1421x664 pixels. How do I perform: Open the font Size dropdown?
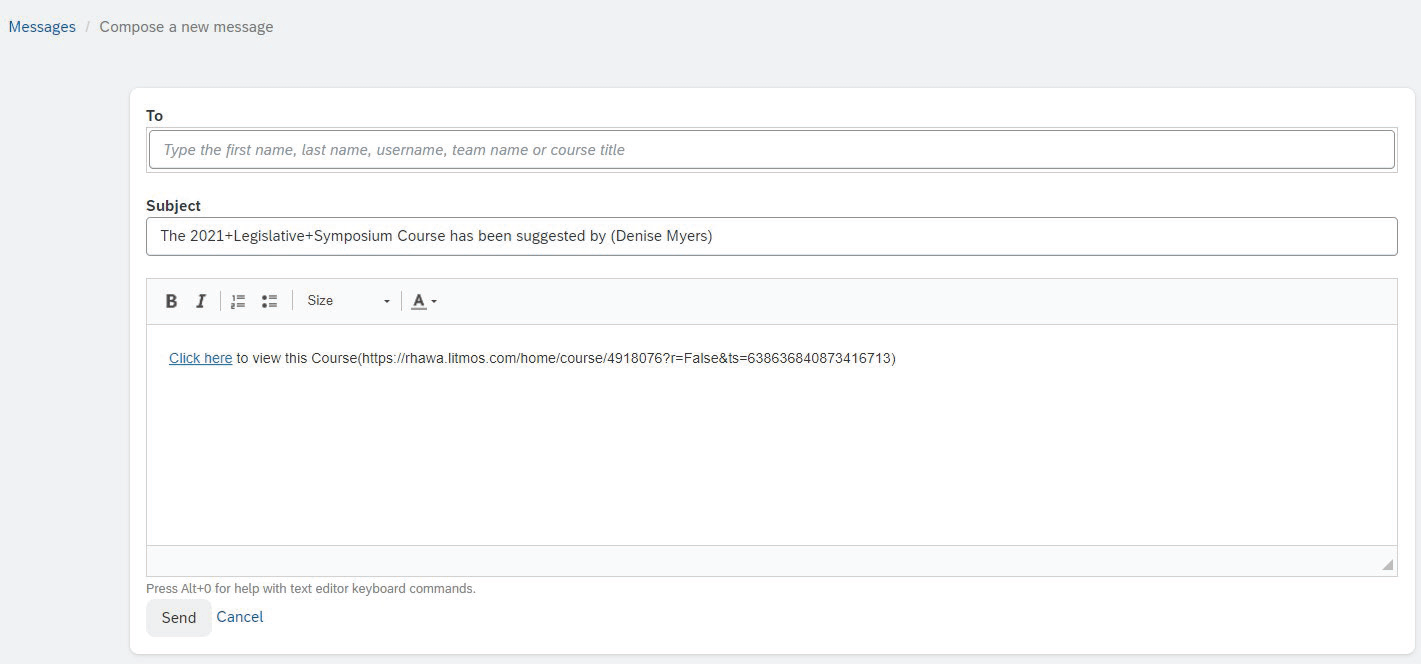(348, 301)
